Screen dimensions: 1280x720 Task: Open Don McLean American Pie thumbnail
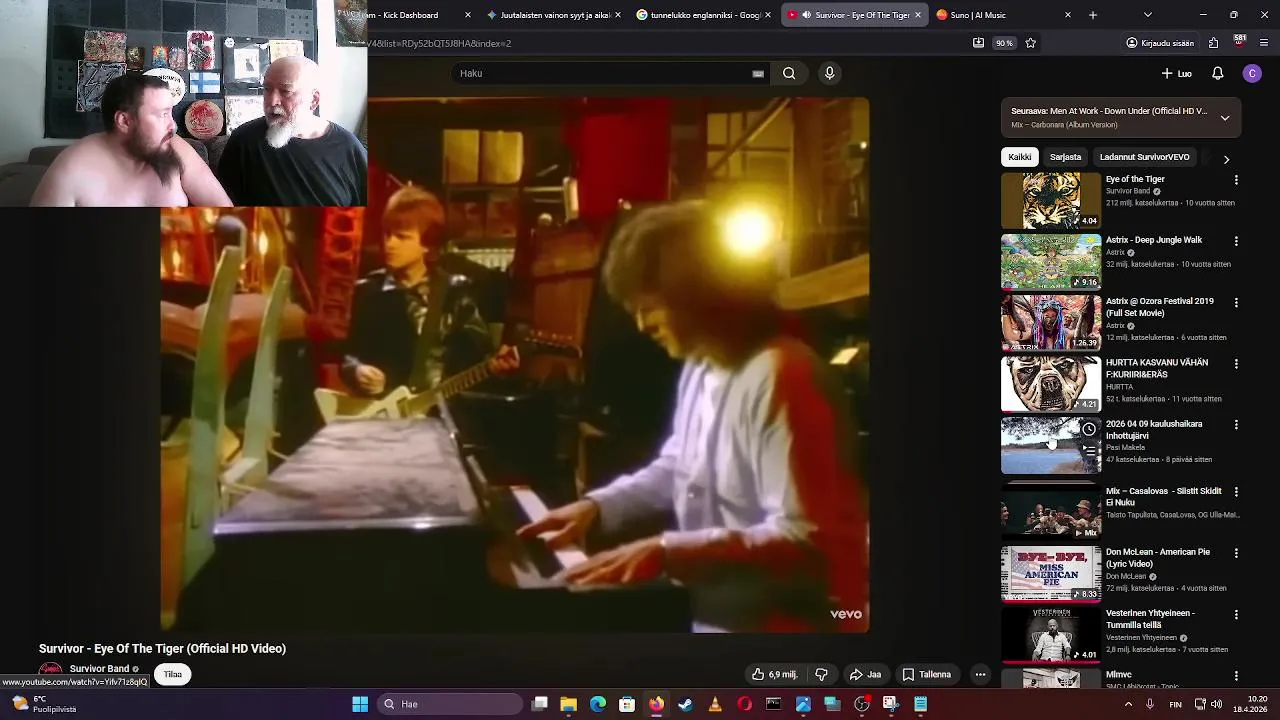1051,573
